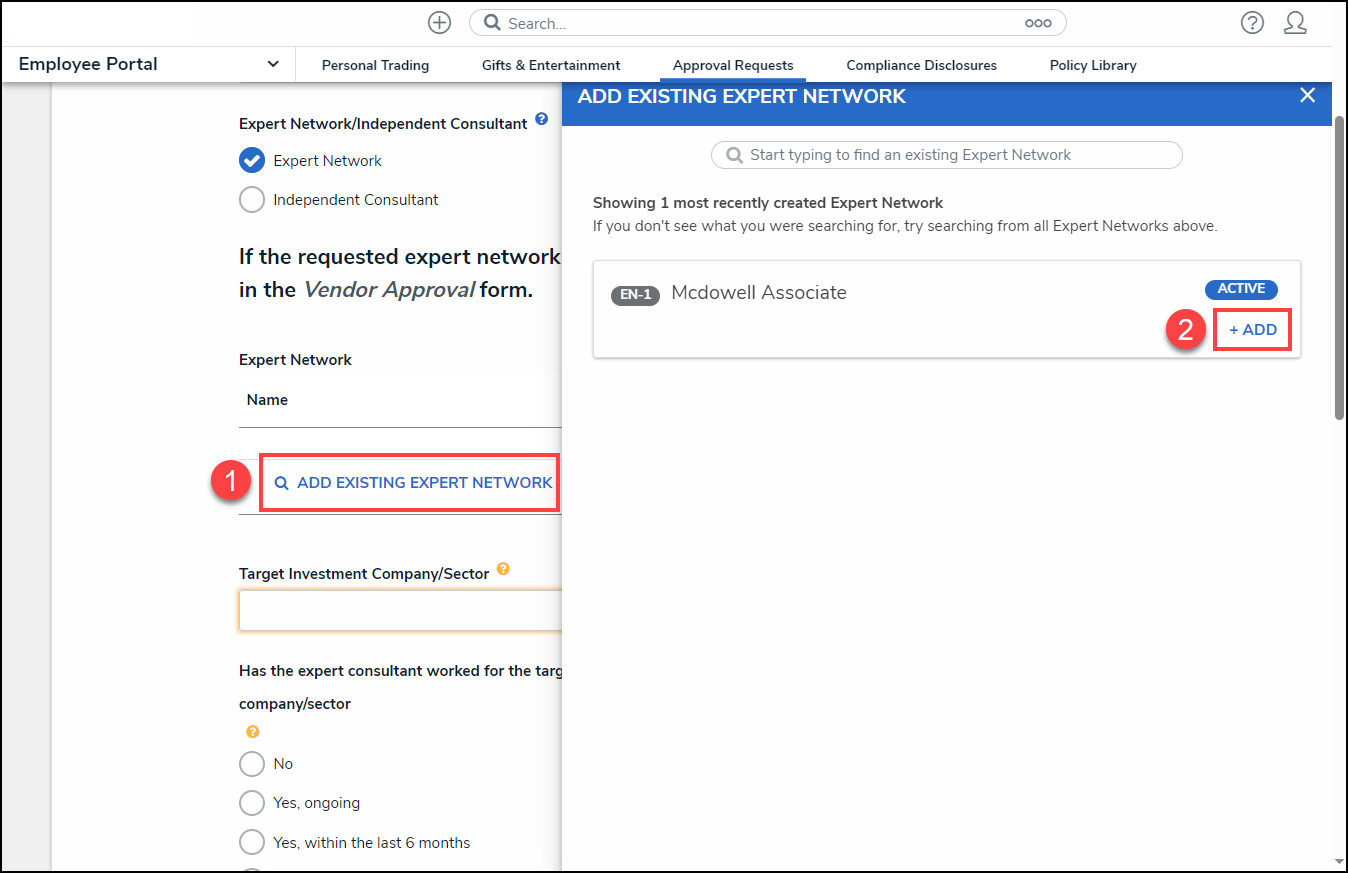Choose the 'No' radio option
Viewport: 1348px width, 873px height.
click(x=252, y=764)
